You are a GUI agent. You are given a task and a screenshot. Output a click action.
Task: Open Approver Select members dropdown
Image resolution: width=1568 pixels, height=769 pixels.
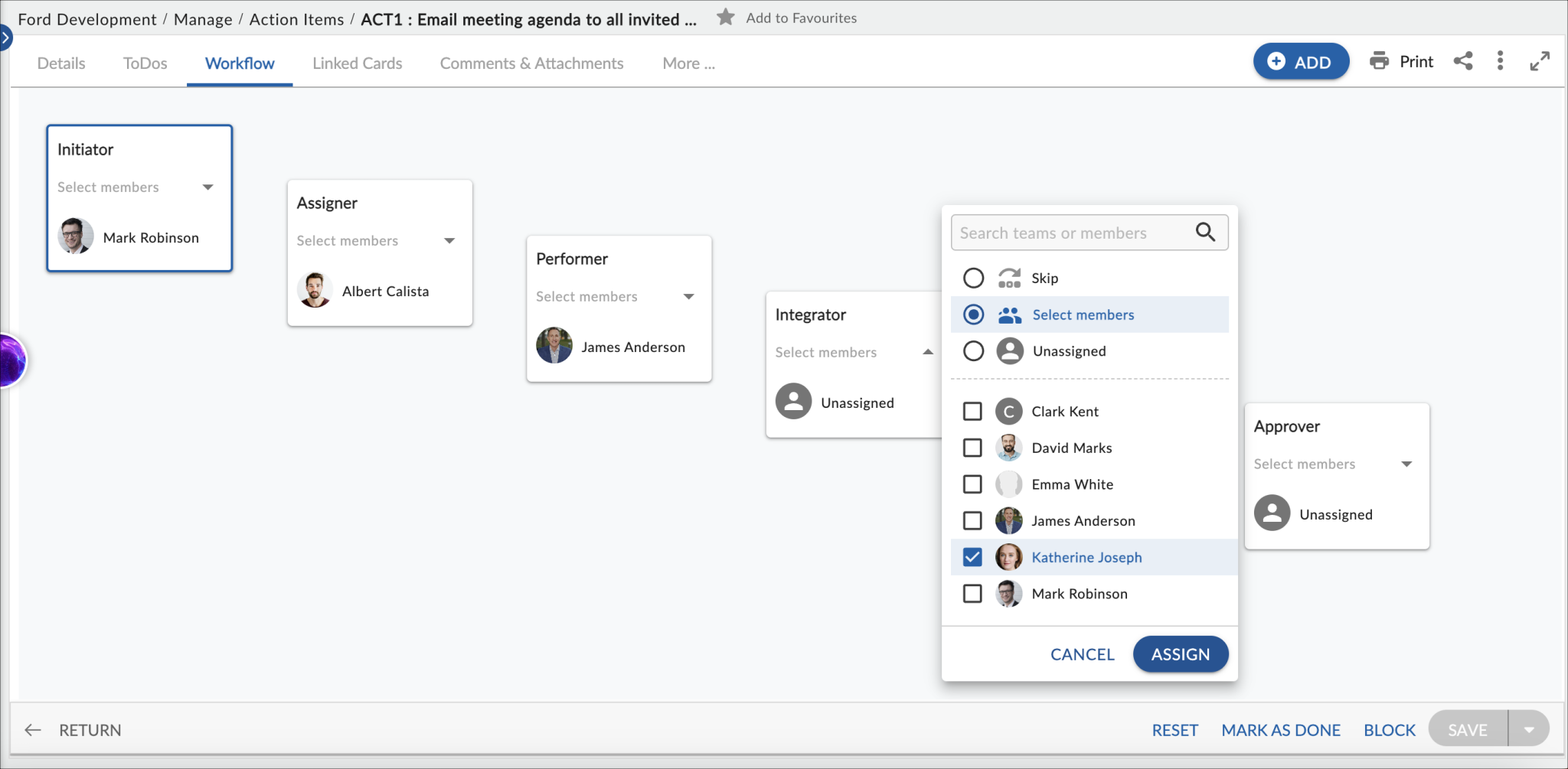click(1407, 464)
